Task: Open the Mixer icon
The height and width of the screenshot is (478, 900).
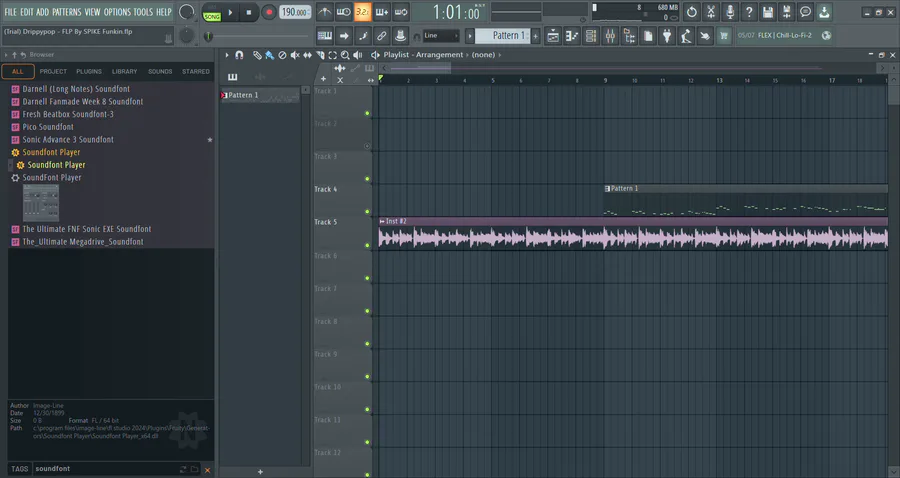Action: click(x=610, y=36)
